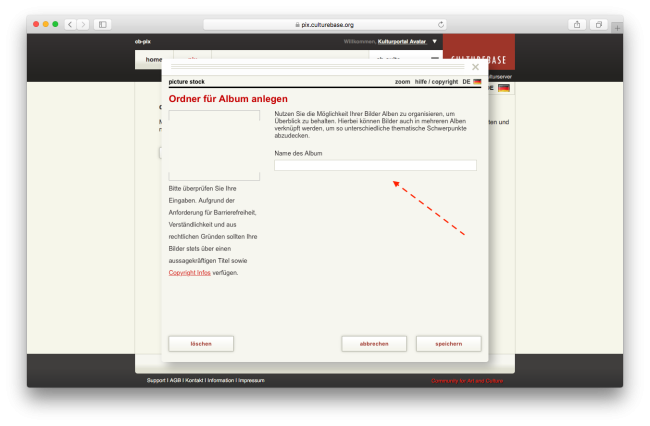The height and width of the screenshot is (426, 650).
Task: Show all tabs with the tab overview icon
Action: coord(599,24)
